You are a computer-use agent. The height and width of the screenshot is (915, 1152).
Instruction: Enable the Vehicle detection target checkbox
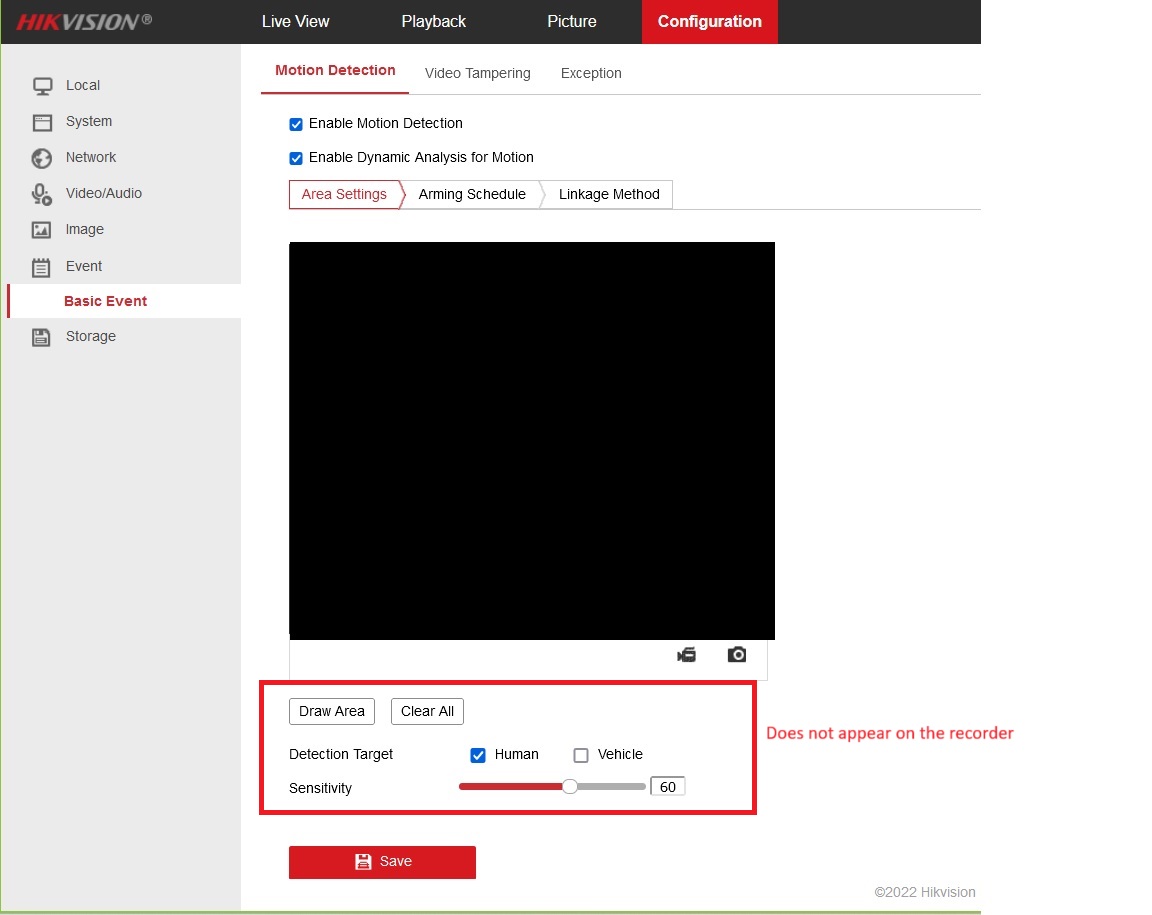(581, 755)
